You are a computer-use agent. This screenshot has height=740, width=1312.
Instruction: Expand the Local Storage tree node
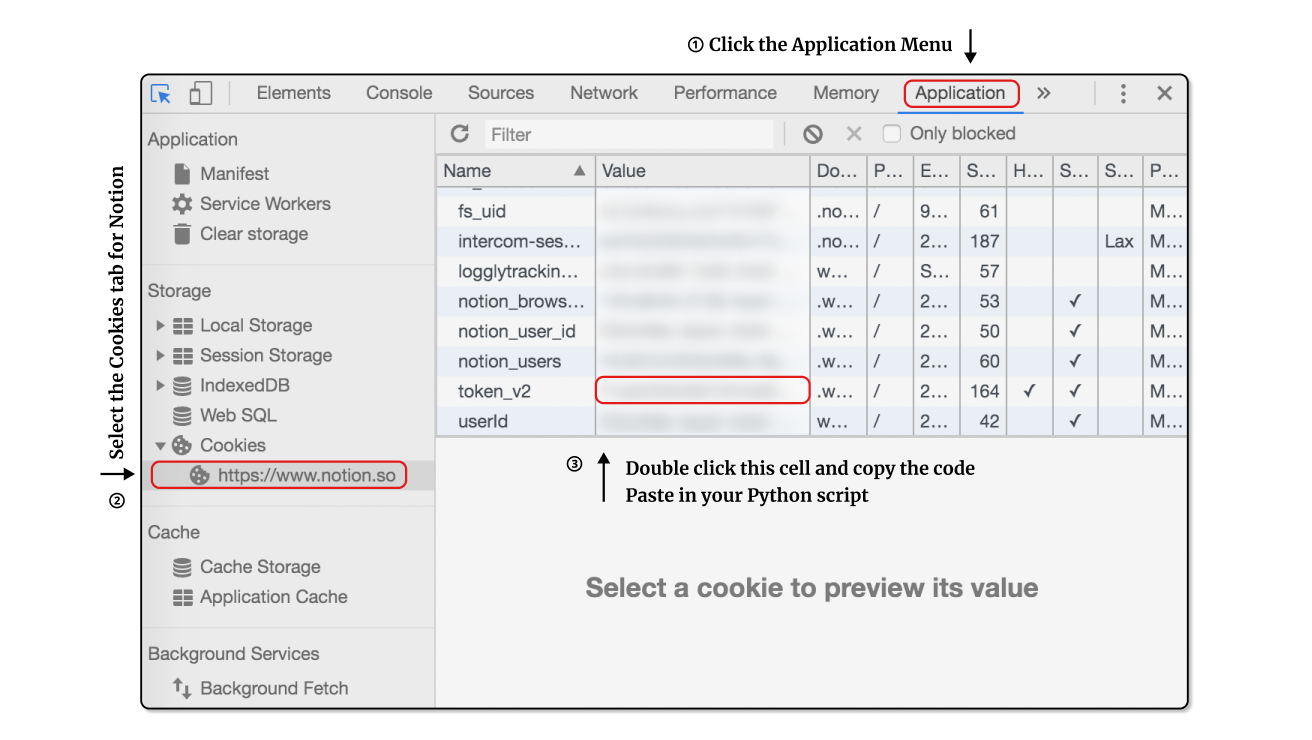(x=160, y=326)
